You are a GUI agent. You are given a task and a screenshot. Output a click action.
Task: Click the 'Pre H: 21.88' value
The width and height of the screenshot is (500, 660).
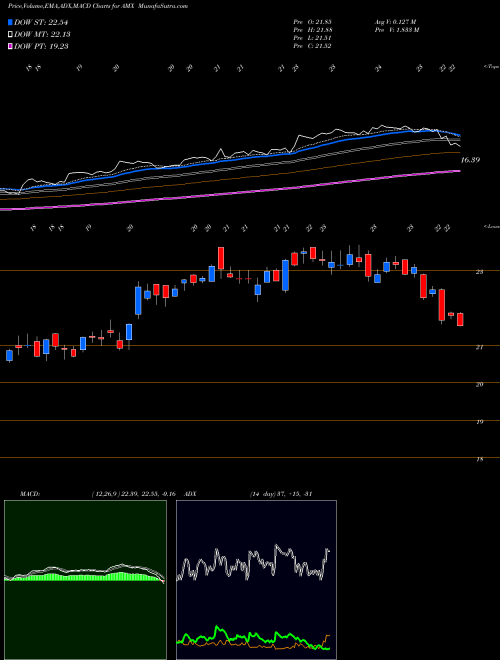click(313, 30)
